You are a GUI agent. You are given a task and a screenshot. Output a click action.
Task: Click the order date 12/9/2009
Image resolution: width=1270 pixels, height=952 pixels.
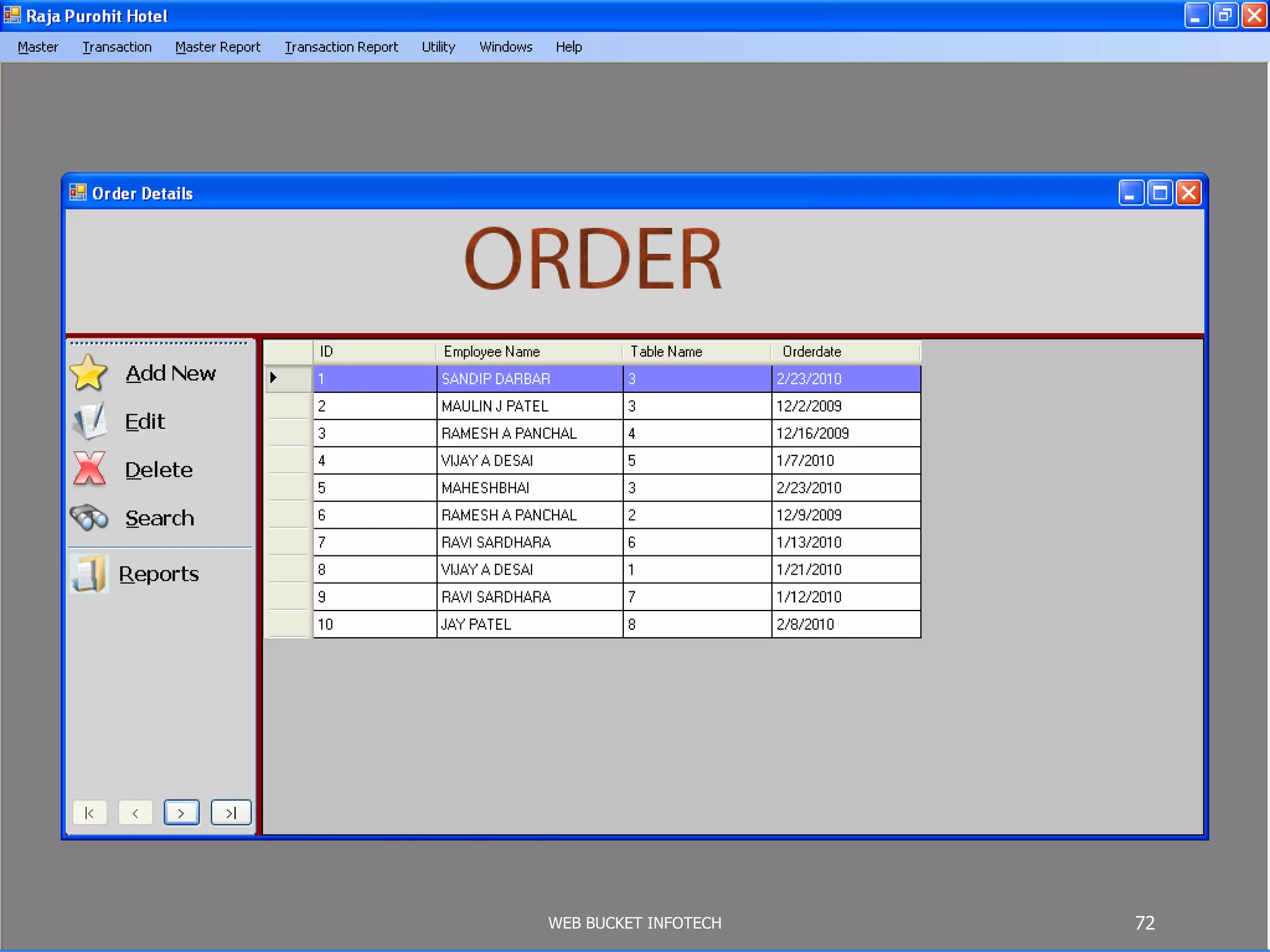coord(846,515)
